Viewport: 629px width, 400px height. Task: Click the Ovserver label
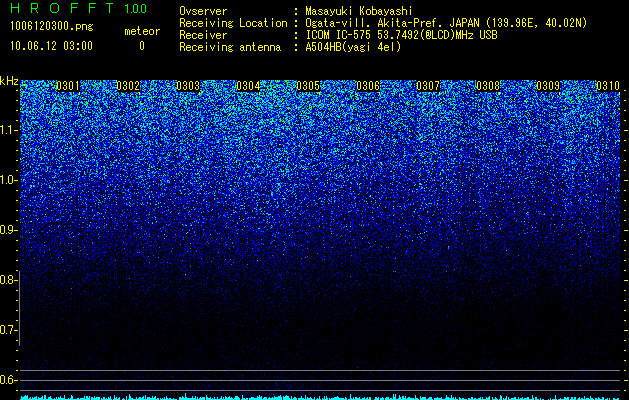(x=203, y=11)
